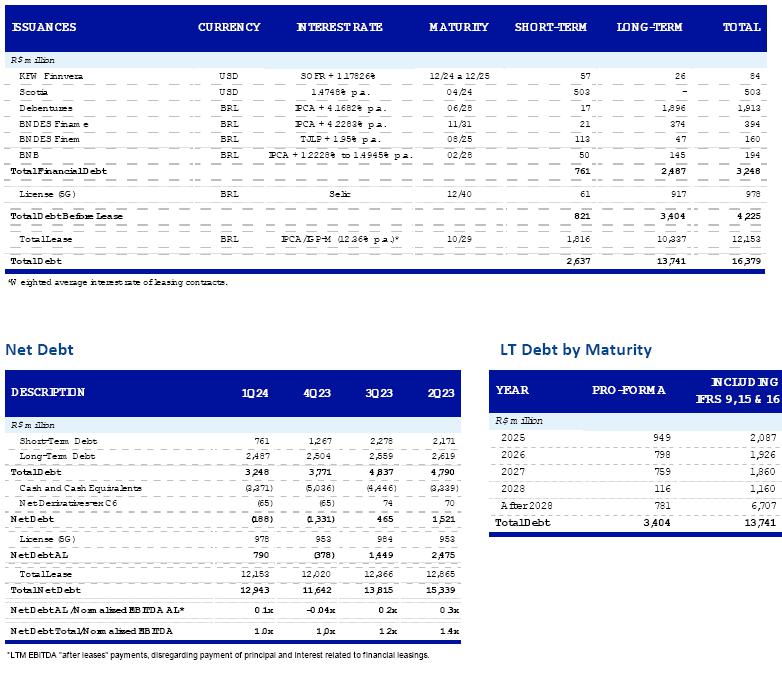Click the Cash and Cash Equivalents row label
This screenshot has height=674, width=782.
click(x=80, y=487)
